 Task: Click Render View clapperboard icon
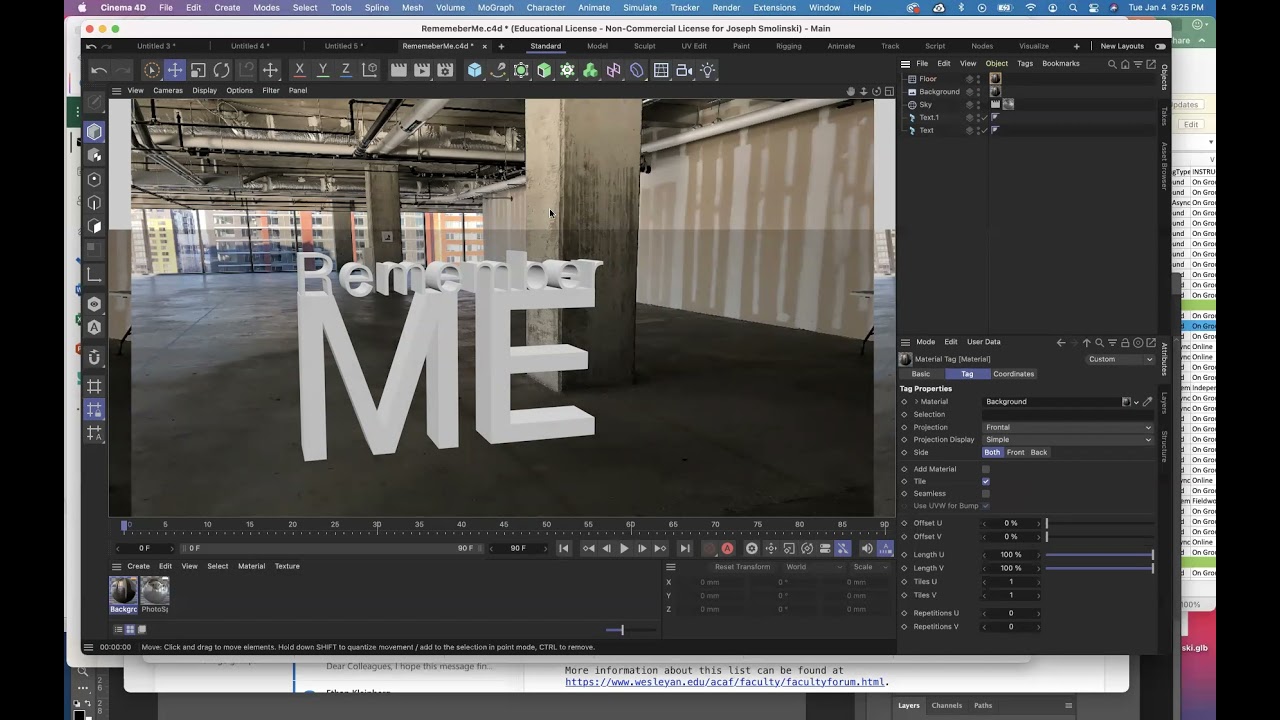pos(398,70)
